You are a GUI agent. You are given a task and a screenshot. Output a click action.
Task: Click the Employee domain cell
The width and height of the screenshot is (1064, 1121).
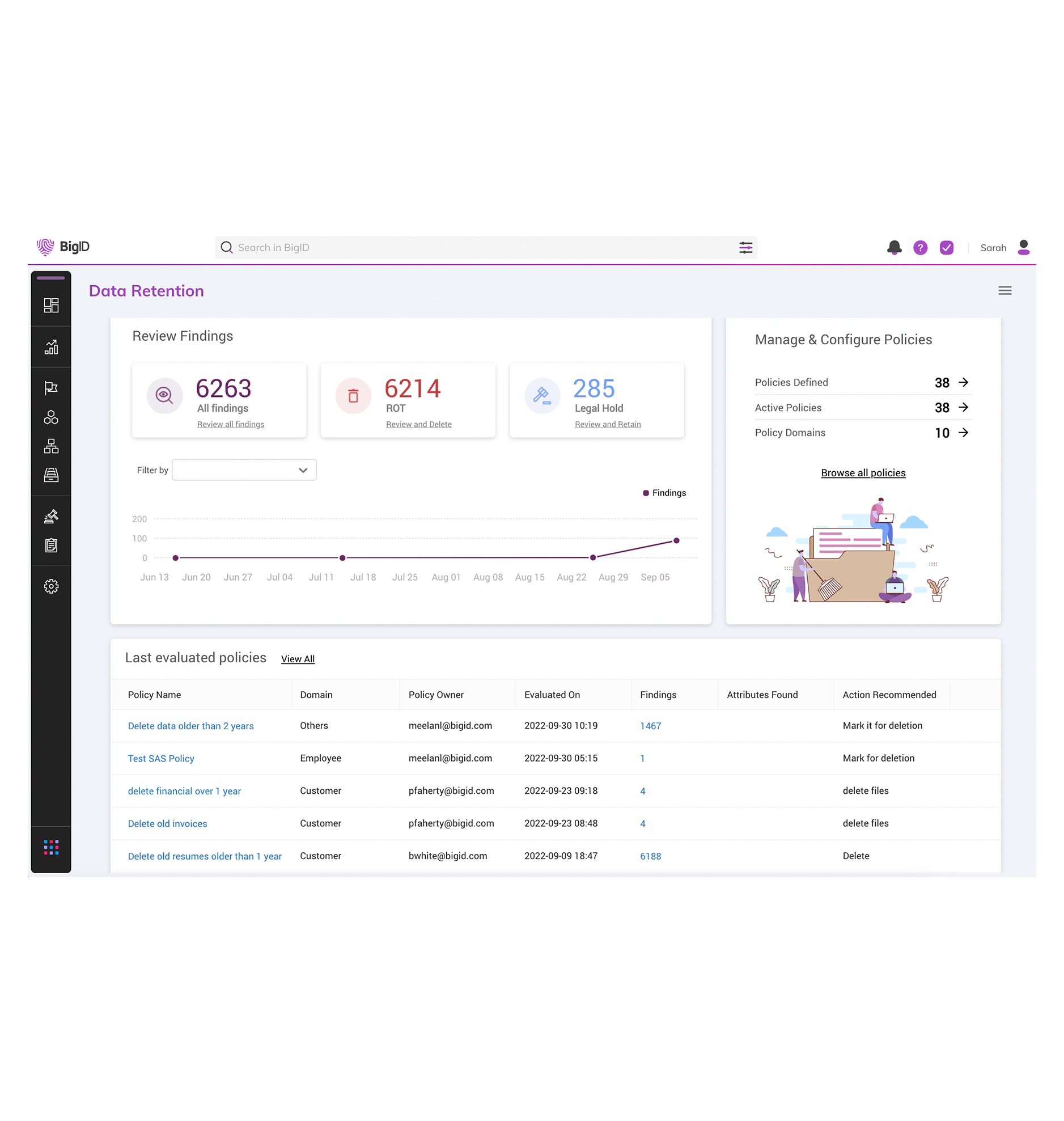tap(320, 759)
